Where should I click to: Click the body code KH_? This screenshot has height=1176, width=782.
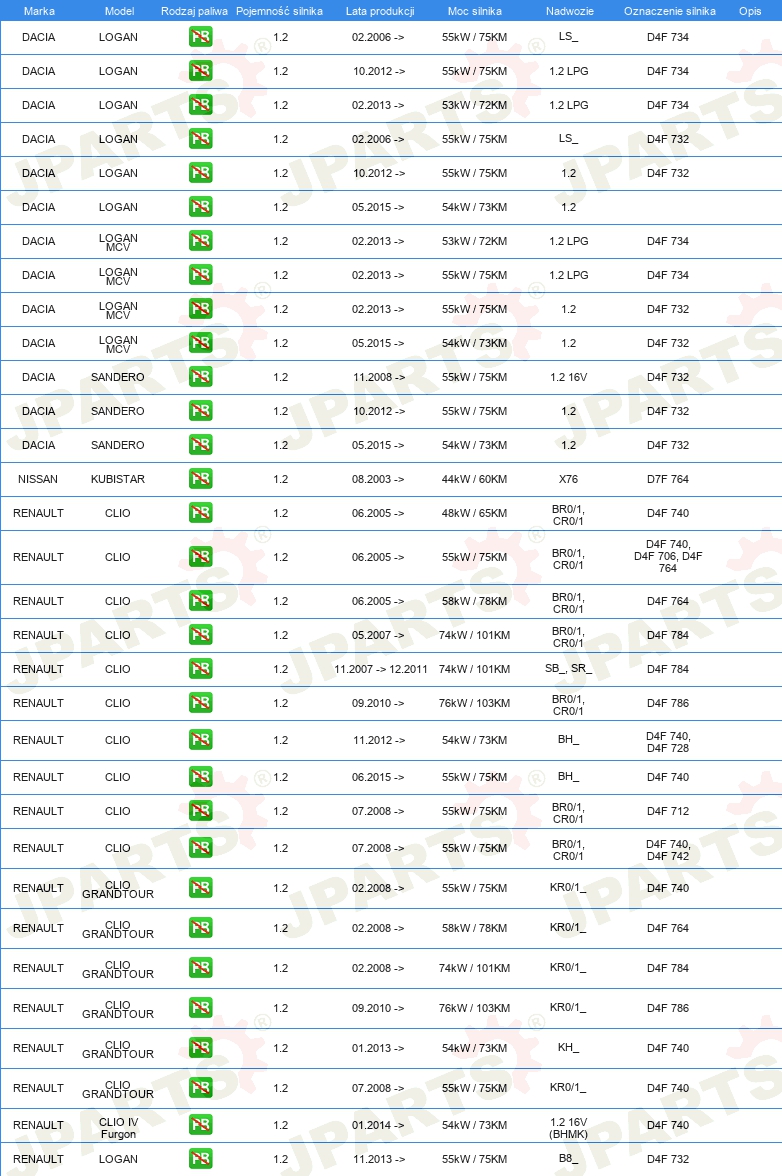(x=568, y=1048)
